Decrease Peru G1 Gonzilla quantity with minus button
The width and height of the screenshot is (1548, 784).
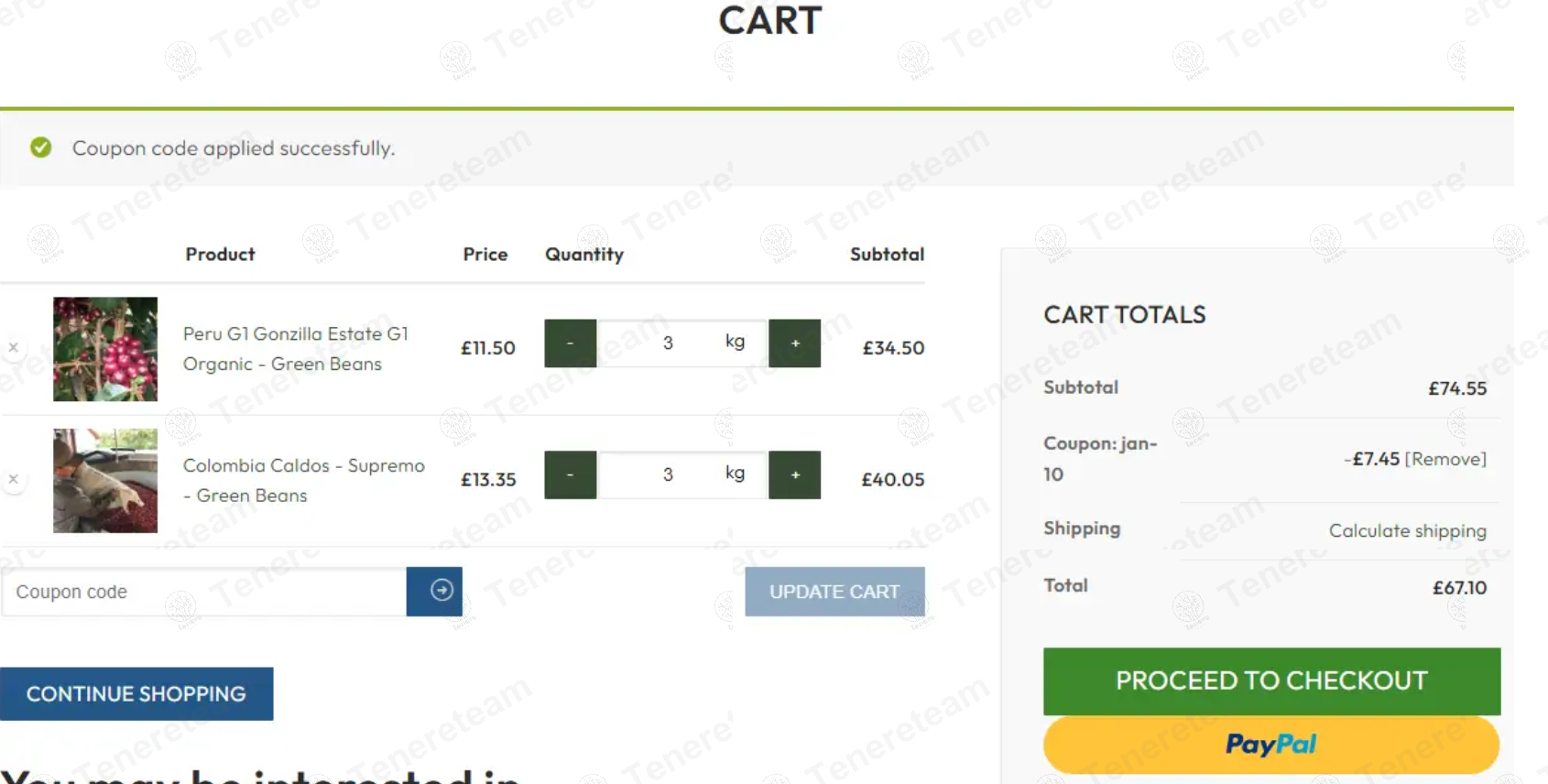pyautogui.click(x=570, y=343)
